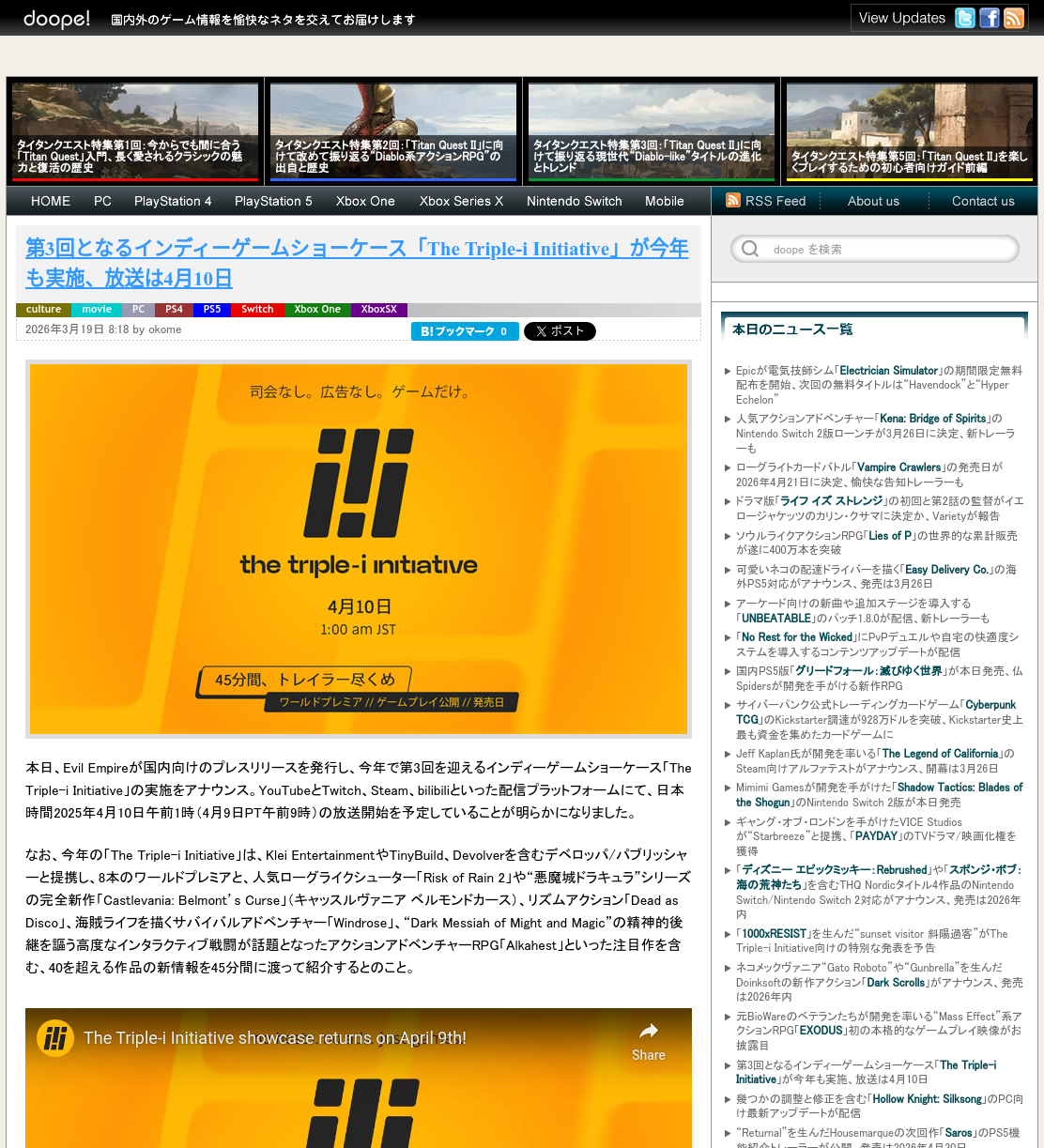Viewport: 1044px width, 1148px height.
Task: Select the purple XboxSX tag
Action: (x=379, y=309)
